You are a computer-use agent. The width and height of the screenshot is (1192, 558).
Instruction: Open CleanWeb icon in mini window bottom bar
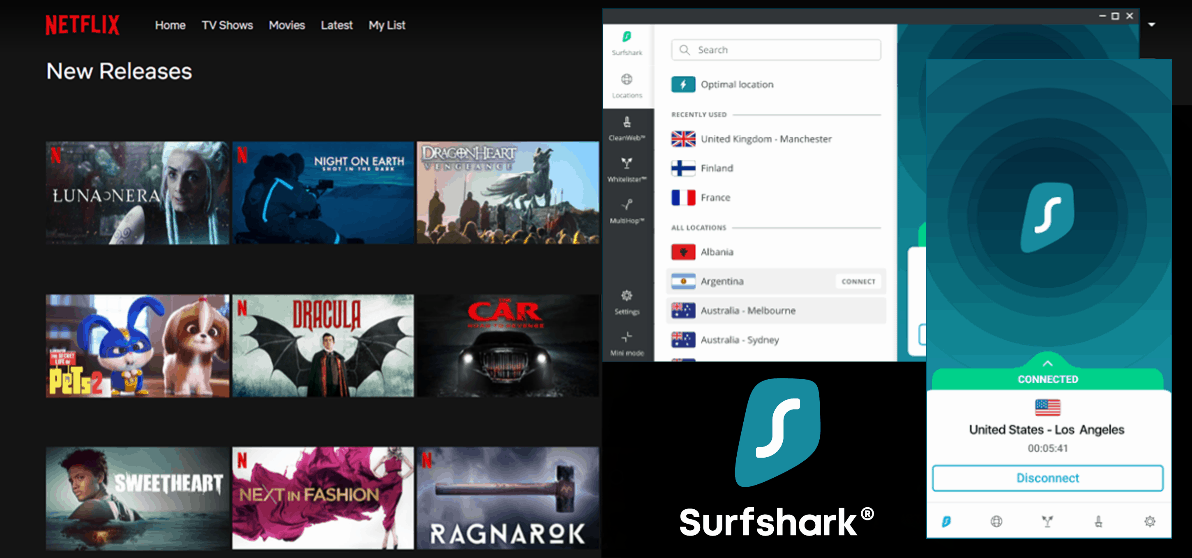(x=1098, y=522)
